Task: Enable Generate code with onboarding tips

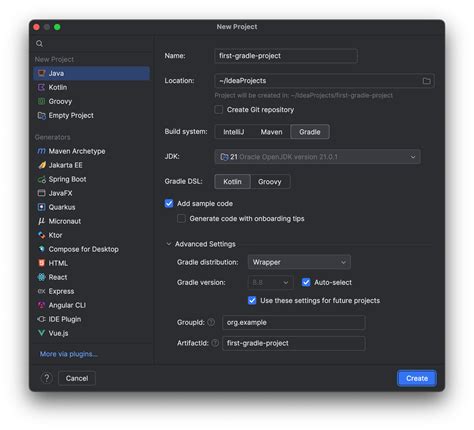Action: click(181, 219)
